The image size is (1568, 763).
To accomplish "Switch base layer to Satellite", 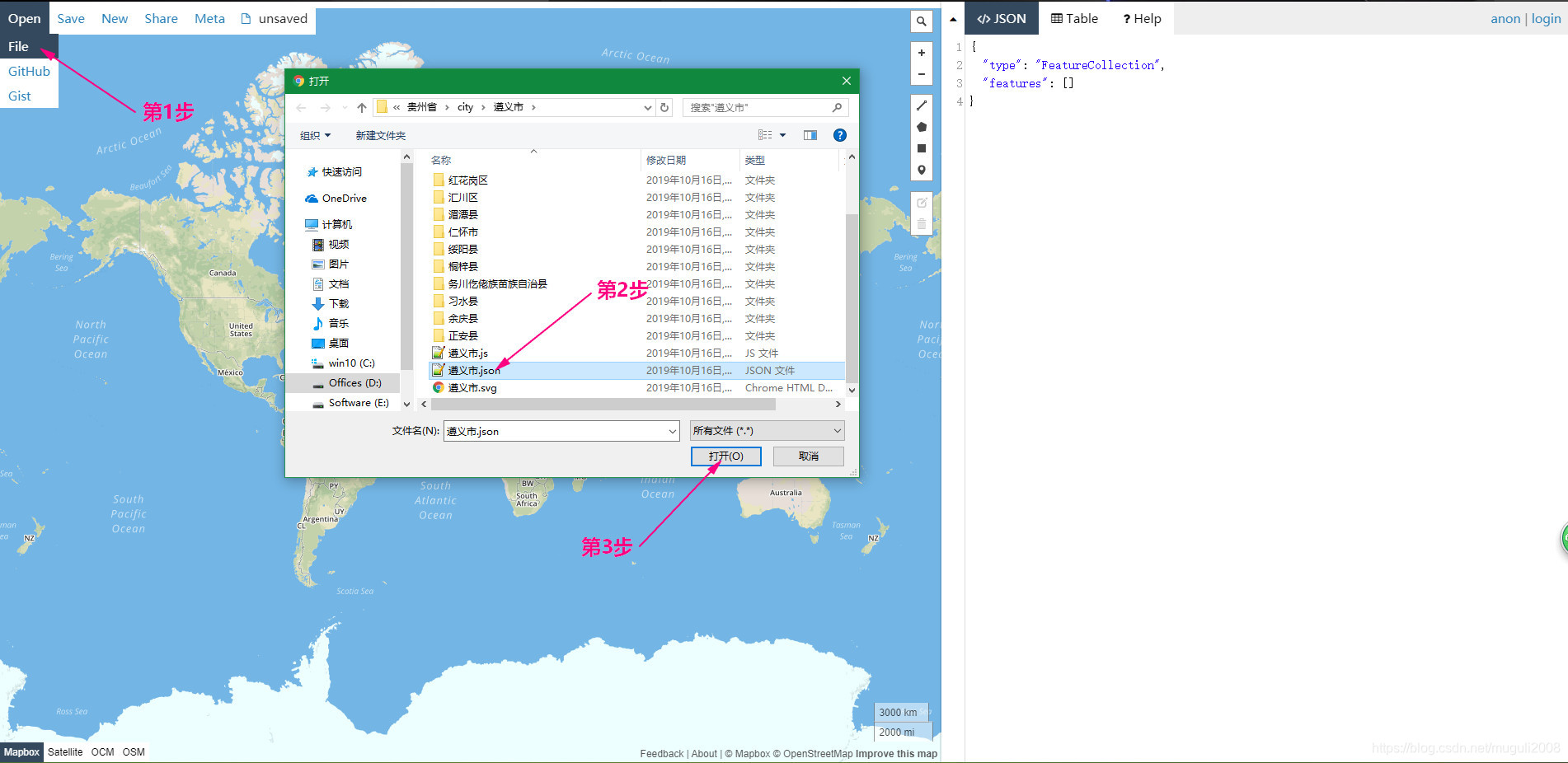I will click(65, 752).
